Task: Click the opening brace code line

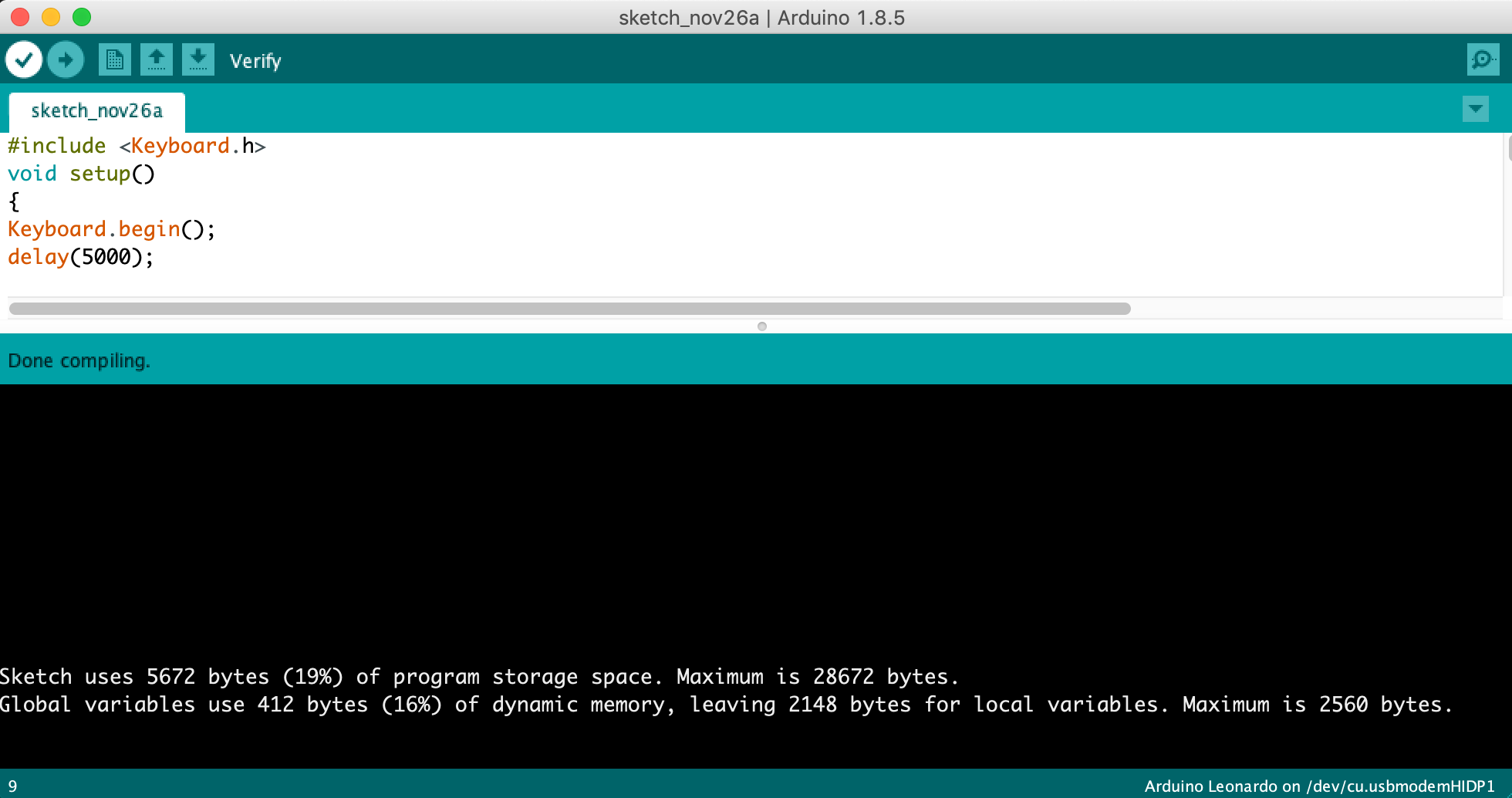Action: [14, 201]
